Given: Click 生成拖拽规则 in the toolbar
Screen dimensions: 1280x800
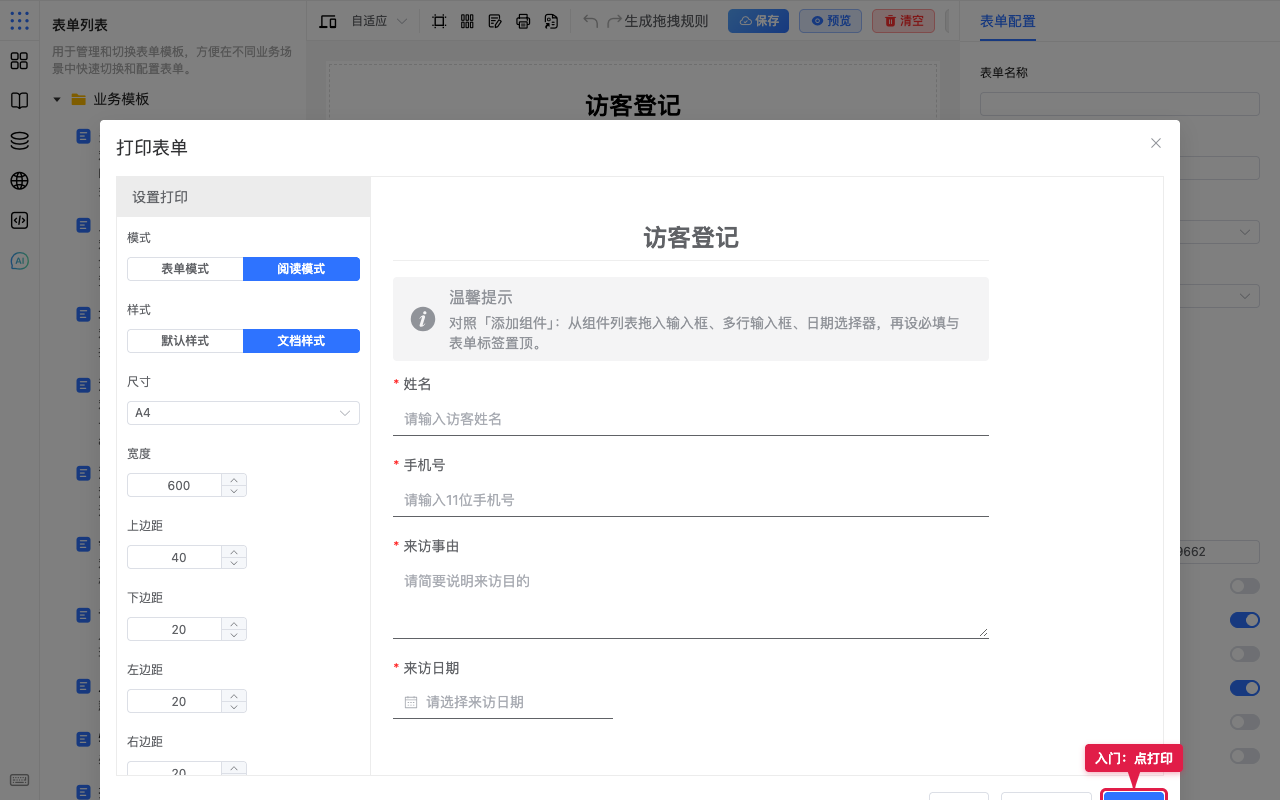Looking at the screenshot, I should [666, 21].
